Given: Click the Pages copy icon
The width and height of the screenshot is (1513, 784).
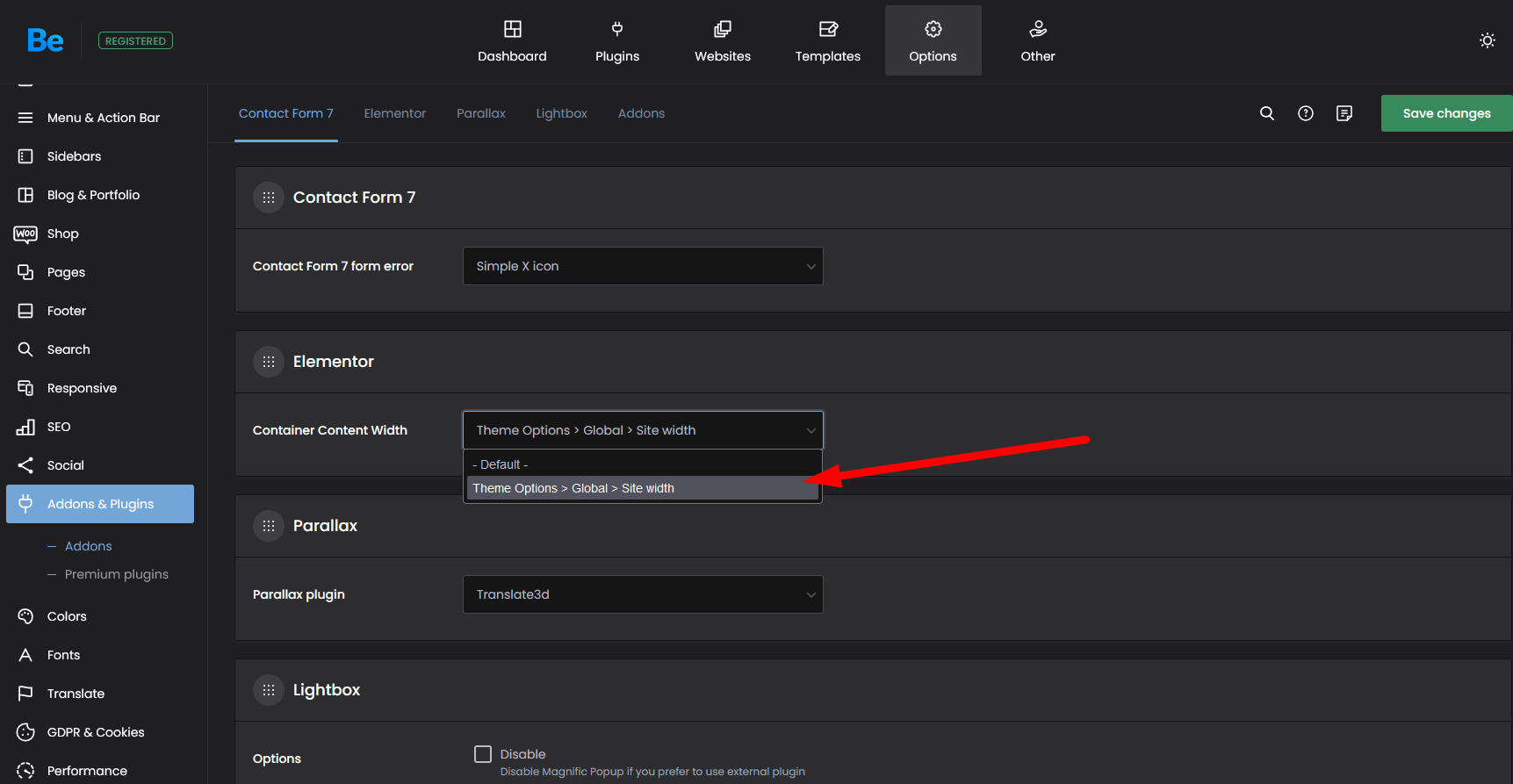Looking at the screenshot, I should click(x=25, y=272).
